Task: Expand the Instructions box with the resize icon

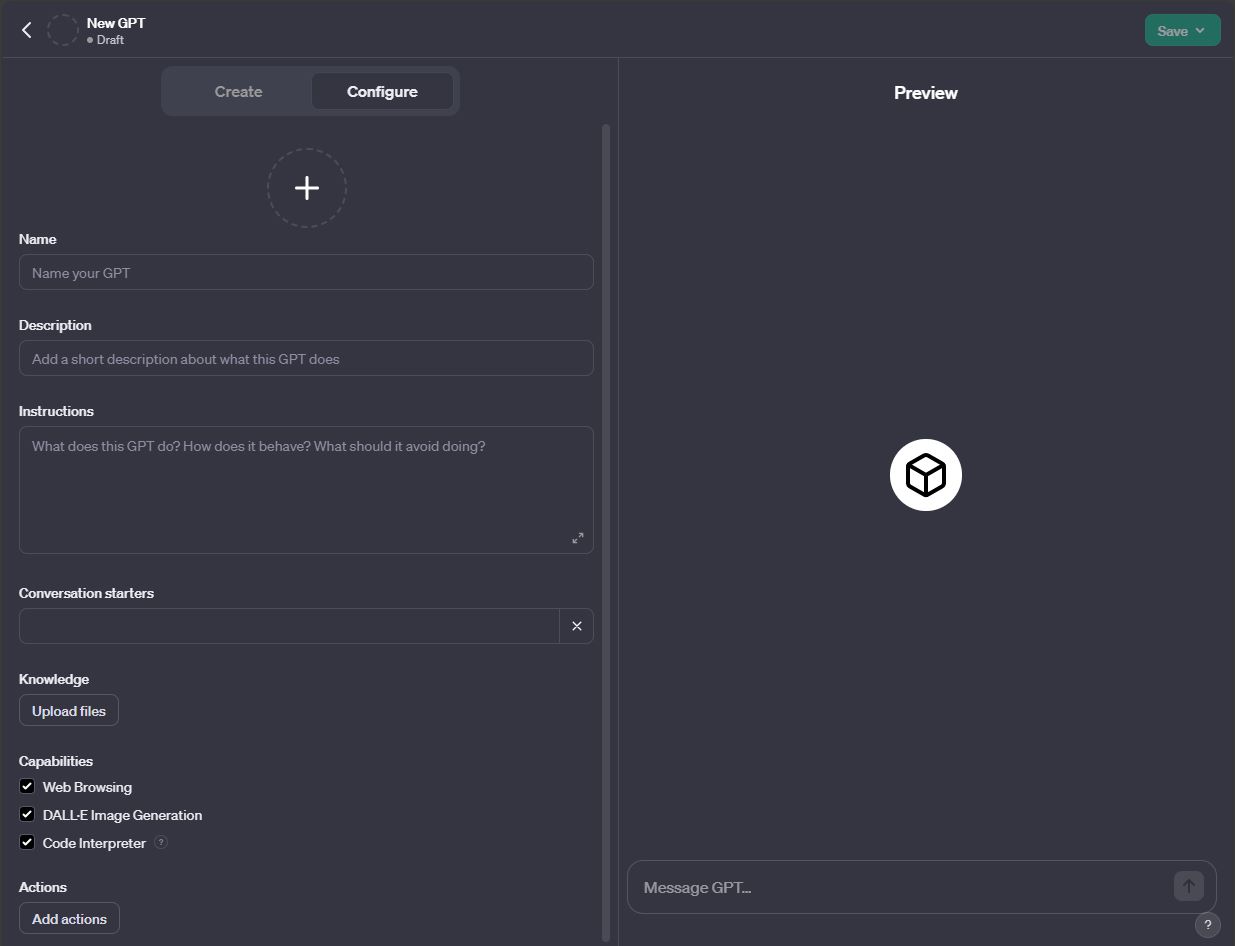Action: (578, 538)
